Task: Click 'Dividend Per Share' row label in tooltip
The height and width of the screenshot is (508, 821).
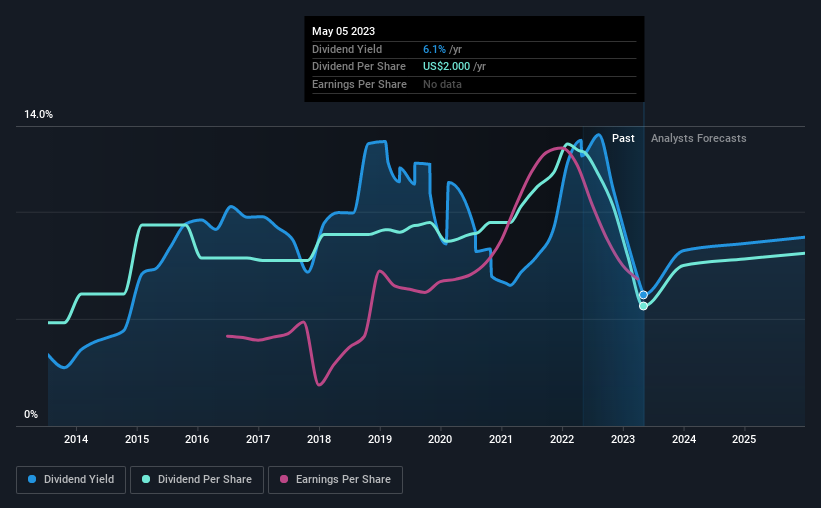Action: [x=359, y=67]
